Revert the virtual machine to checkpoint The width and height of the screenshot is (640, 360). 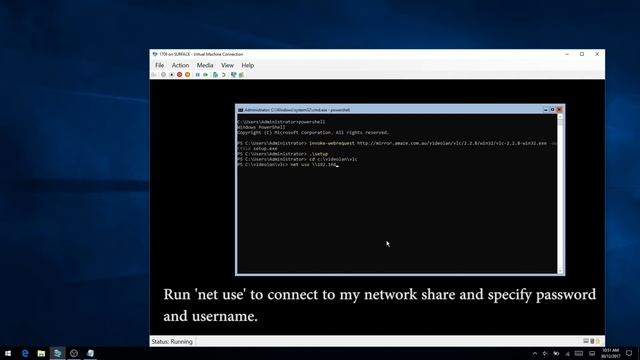coord(224,75)
